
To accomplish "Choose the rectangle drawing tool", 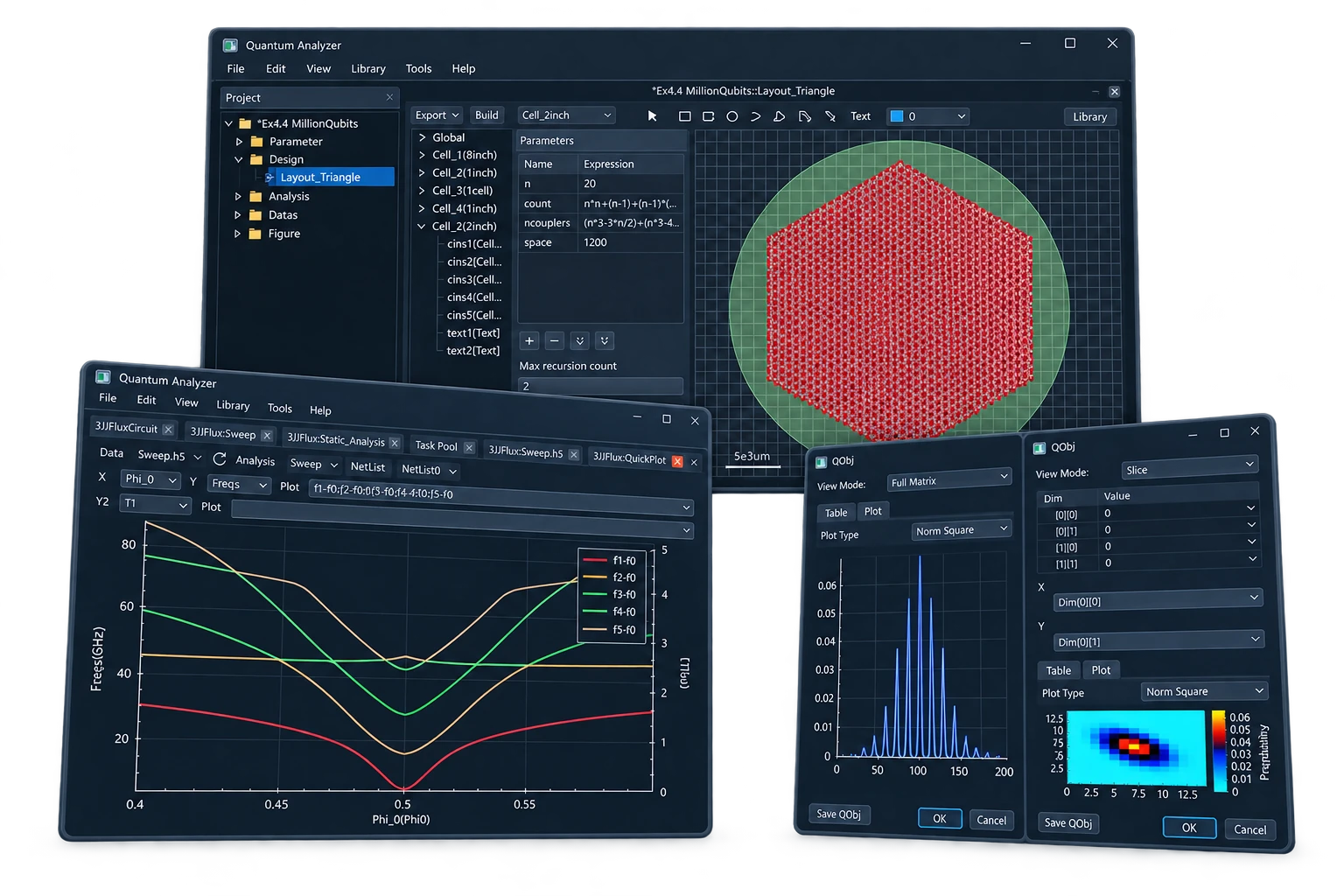I will 684,115.
